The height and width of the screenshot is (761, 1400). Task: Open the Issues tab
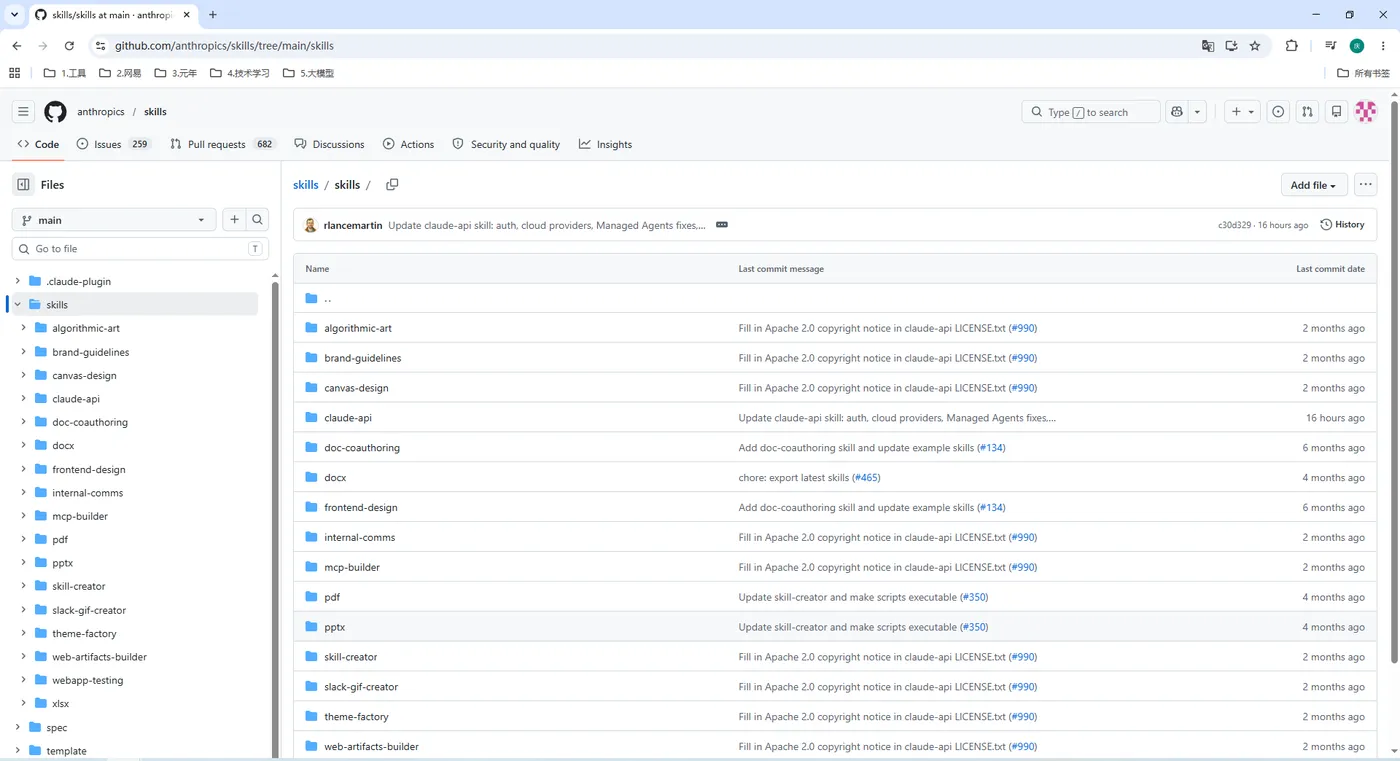(114, 144)
